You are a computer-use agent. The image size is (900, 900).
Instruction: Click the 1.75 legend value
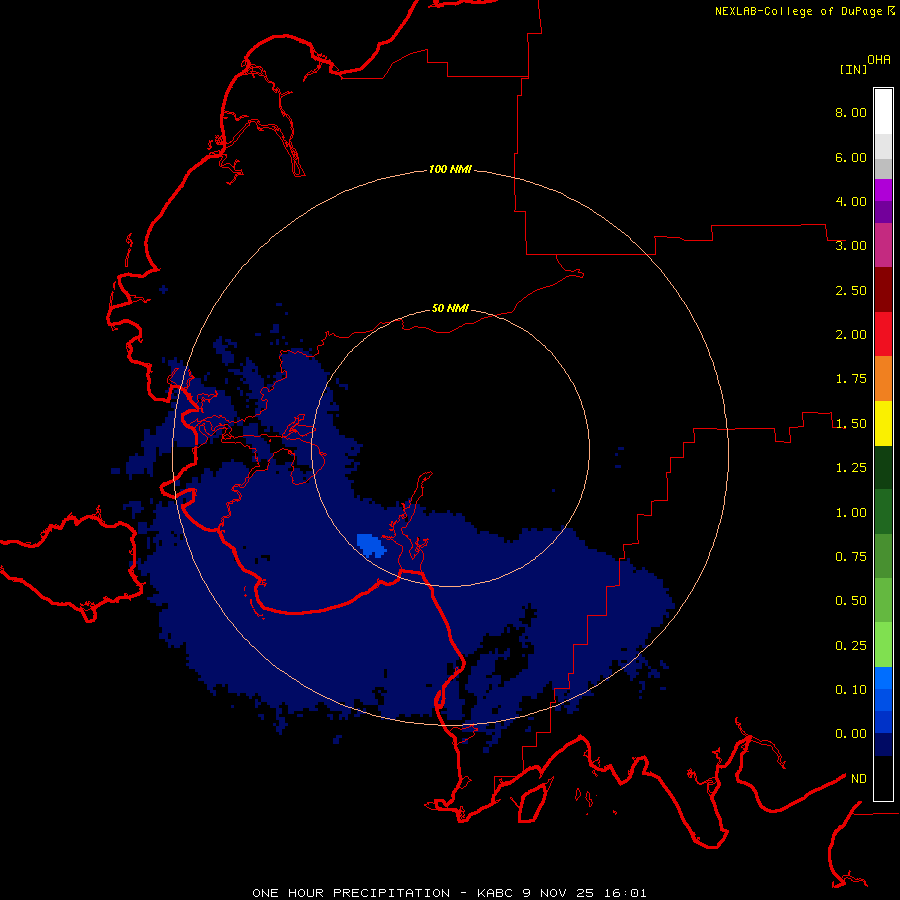point(851,379)
